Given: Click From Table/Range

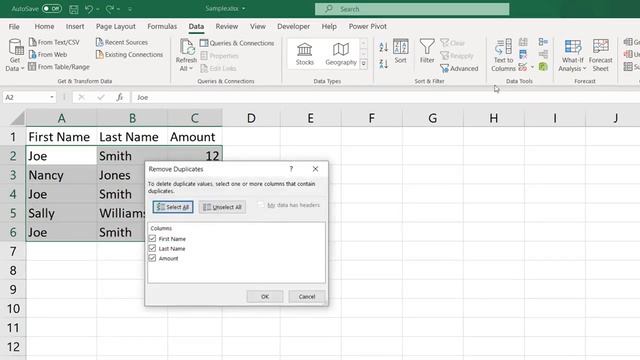Looking at the screenshot, I should coord(59,67).
